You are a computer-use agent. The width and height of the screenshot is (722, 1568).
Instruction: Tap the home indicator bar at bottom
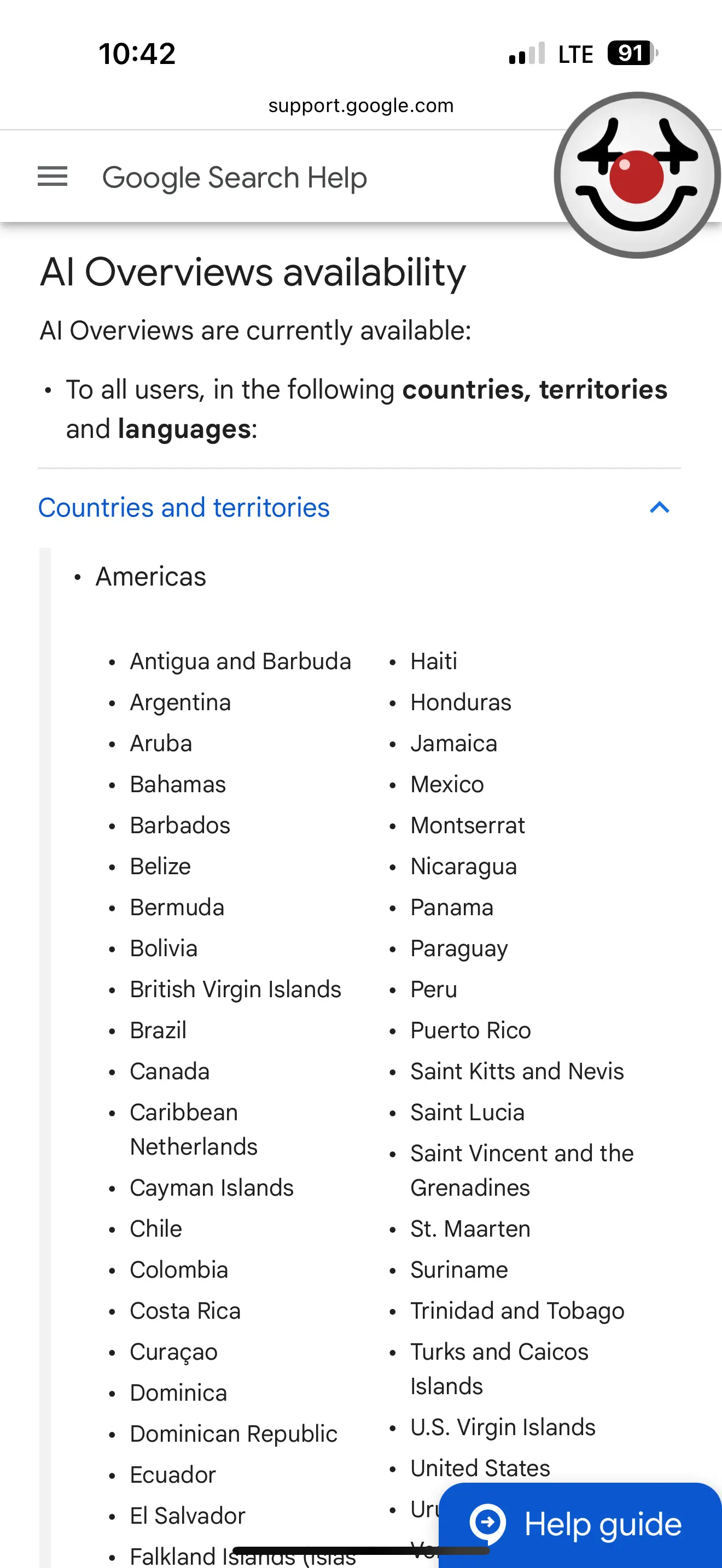[361, 1551]
